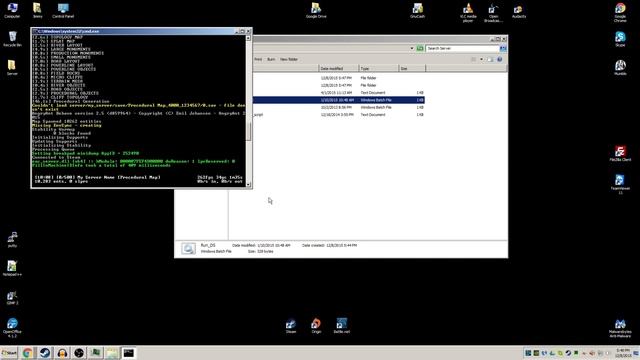
Task: Select the GnuCash desktop shortcut
Action: pos(418,10)
